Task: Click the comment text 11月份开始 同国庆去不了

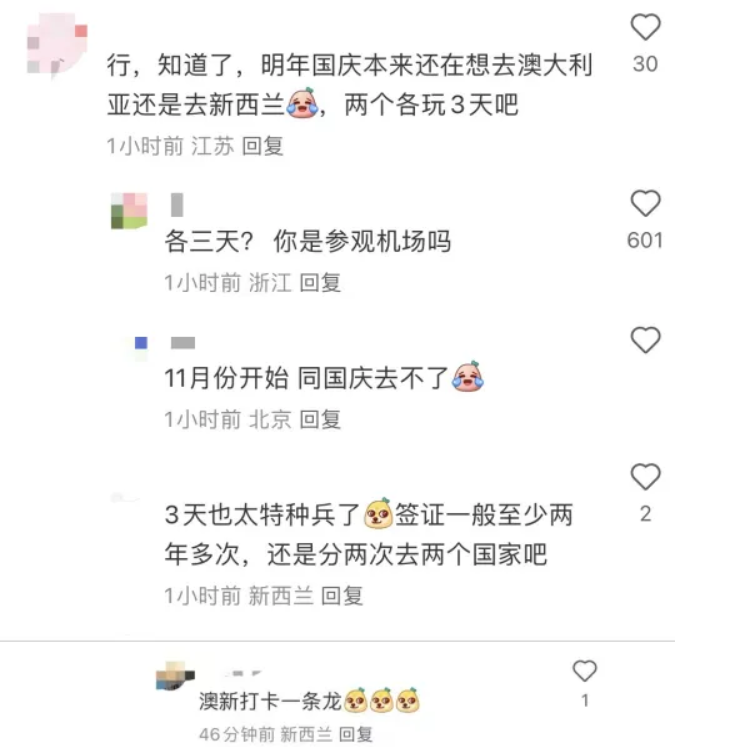Action: tap(324, 378)
